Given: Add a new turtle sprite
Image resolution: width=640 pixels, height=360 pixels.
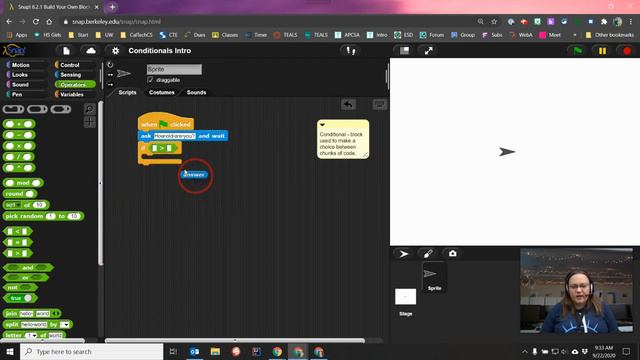Looking at the screenshot, I should (x=404, y=254).
